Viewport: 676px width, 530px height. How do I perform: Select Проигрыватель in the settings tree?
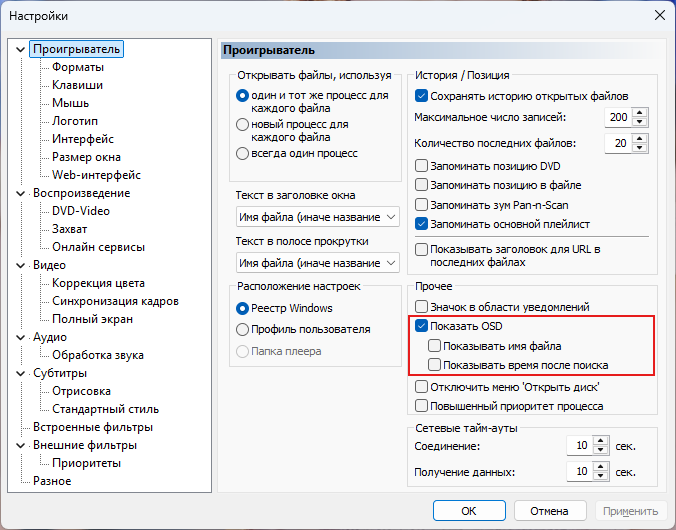pyautogui.click(x=76, y=49)
